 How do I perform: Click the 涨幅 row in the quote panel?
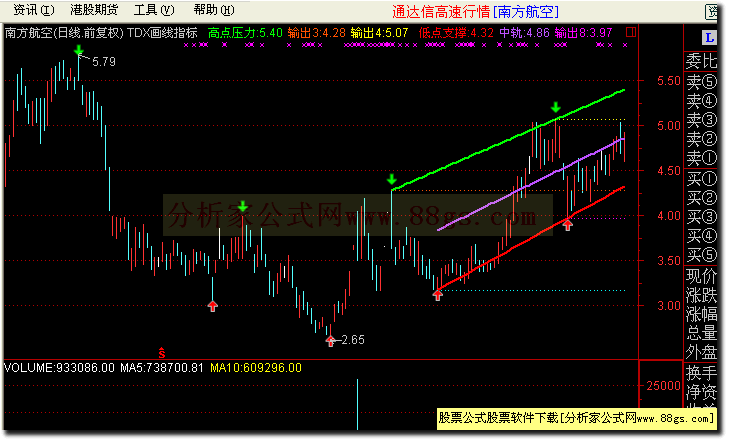pyautogui.click(x=701, y=315)
